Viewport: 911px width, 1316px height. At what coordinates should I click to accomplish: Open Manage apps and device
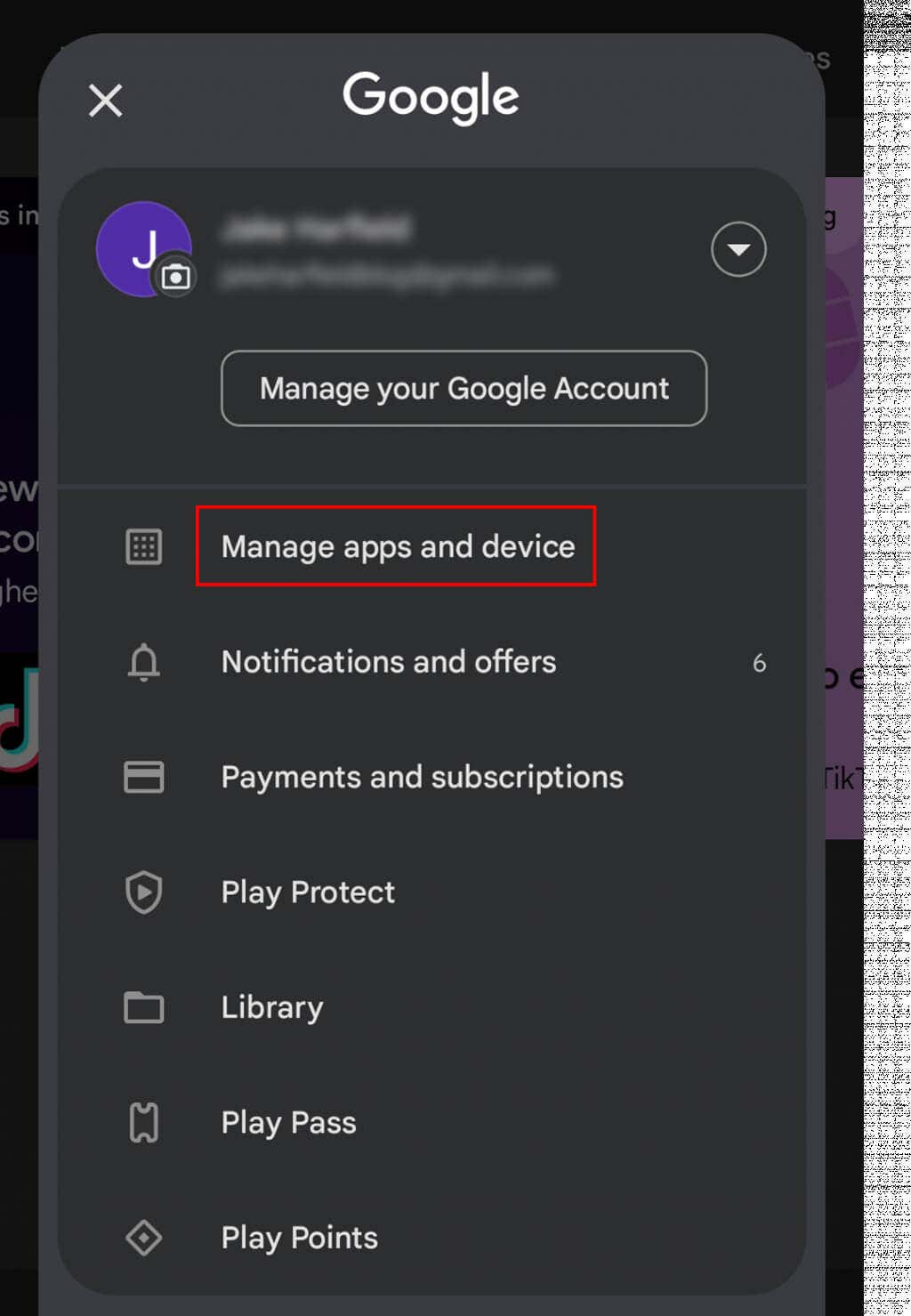pyautogui.click(x=398, y=547)
